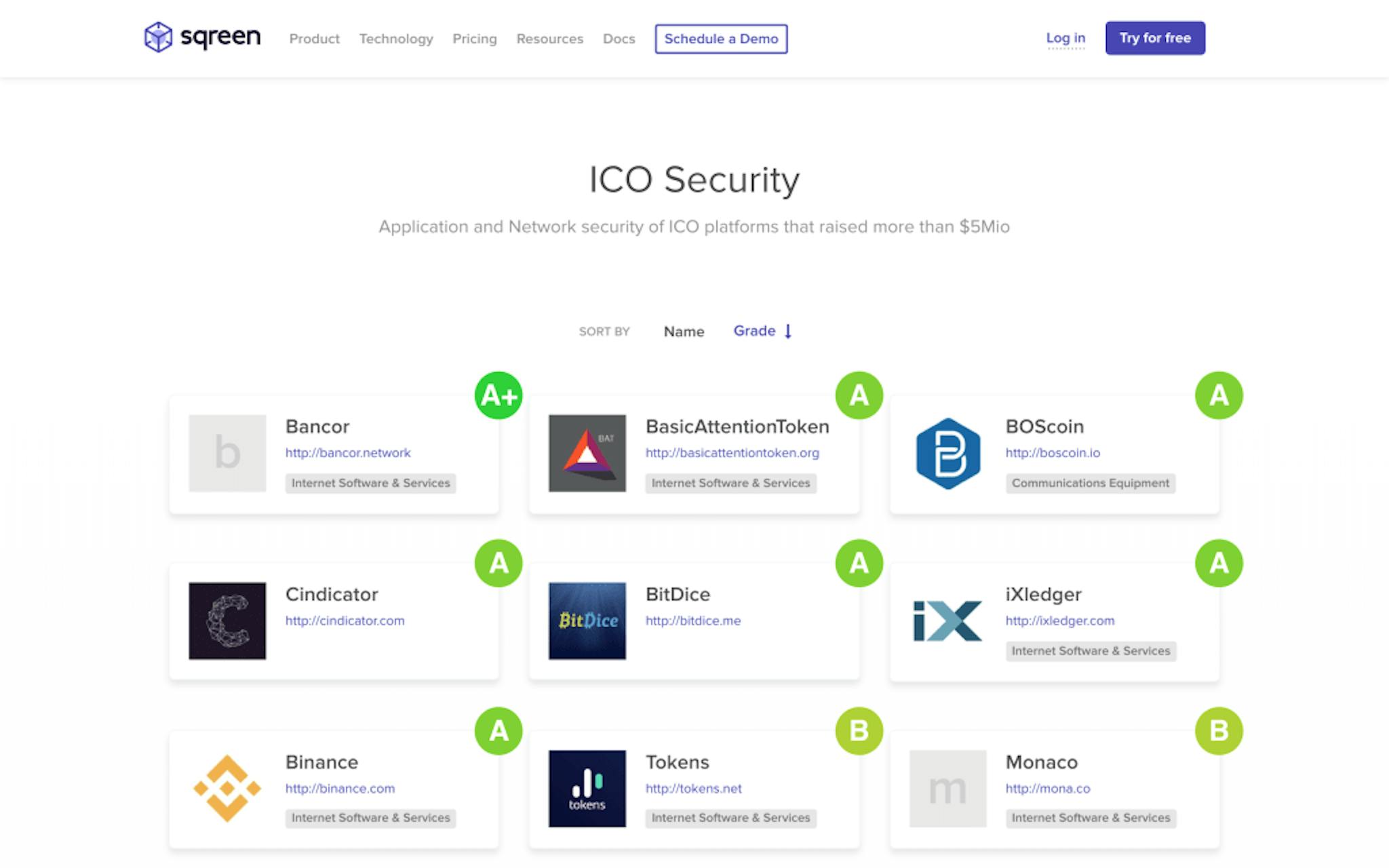Open the Resources menu

click(x=550, y=39)
